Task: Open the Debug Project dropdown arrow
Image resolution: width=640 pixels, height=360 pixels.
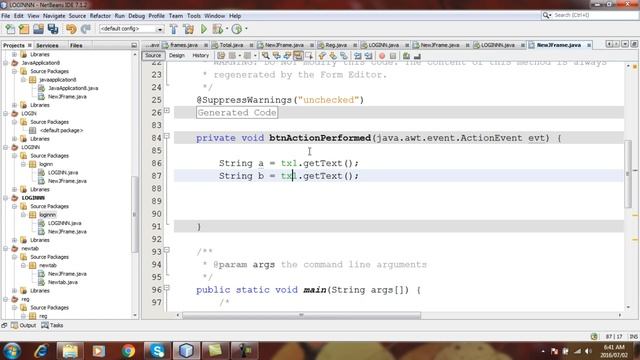Action: [227, 29]
